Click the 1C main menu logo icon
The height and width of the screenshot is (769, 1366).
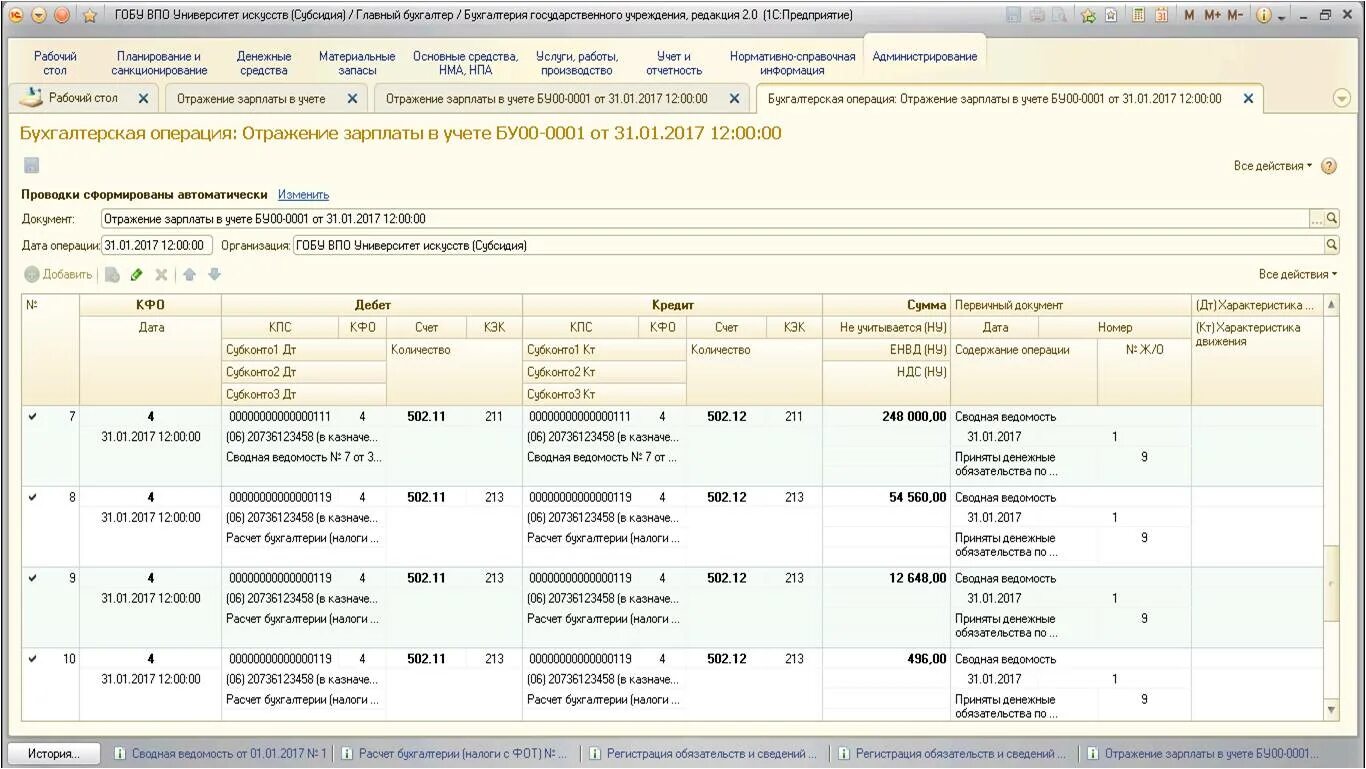tap(15, 15)
